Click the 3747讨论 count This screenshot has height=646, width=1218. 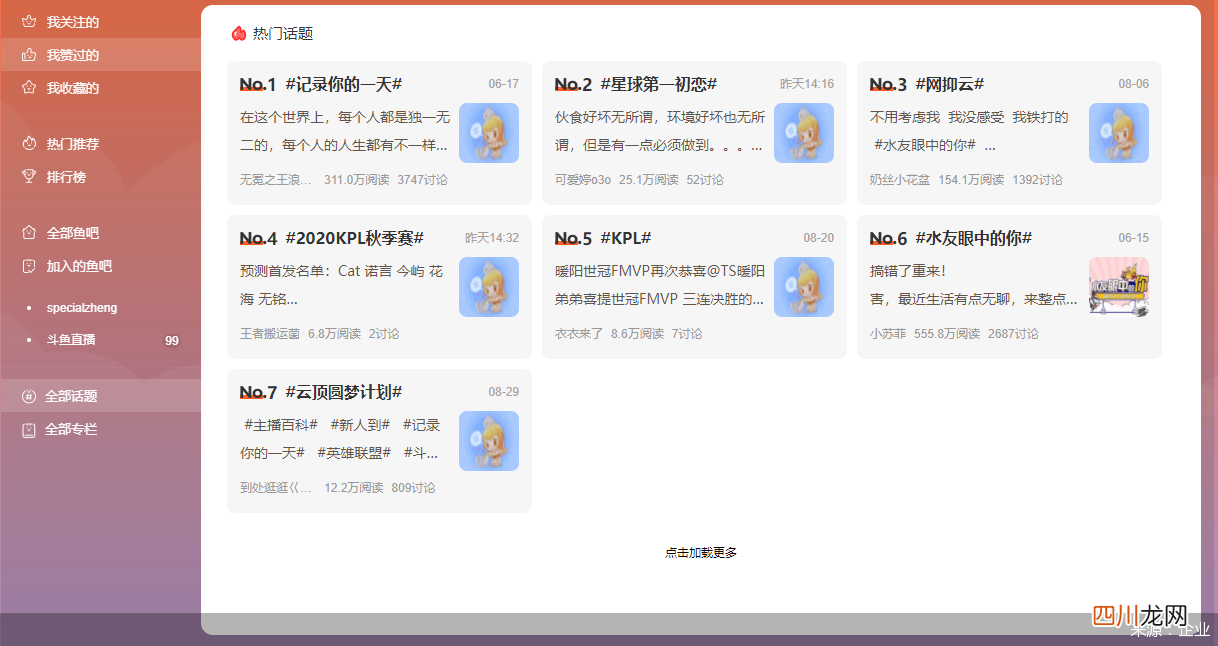coord(422,180)
